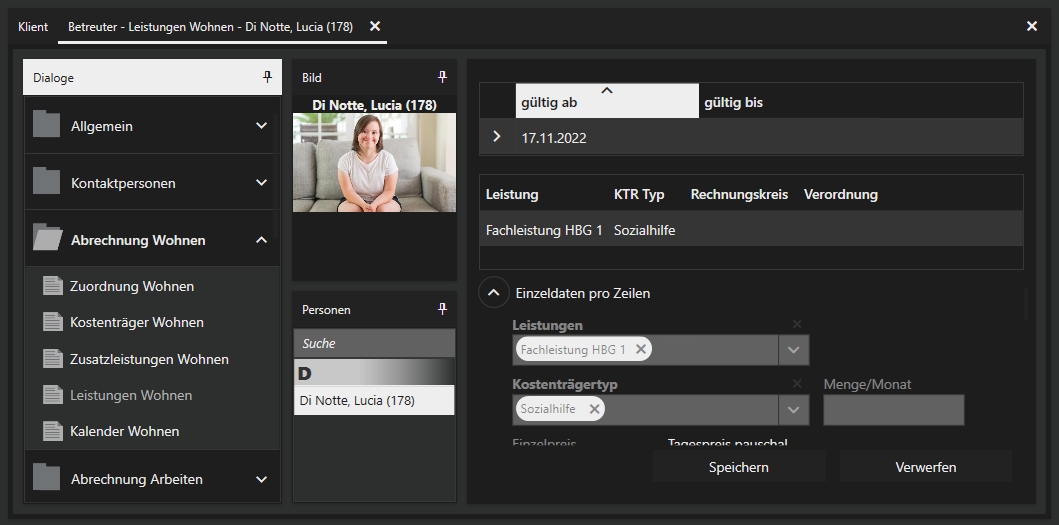Open the Leistungen dropdown arrow

[793, 350]
